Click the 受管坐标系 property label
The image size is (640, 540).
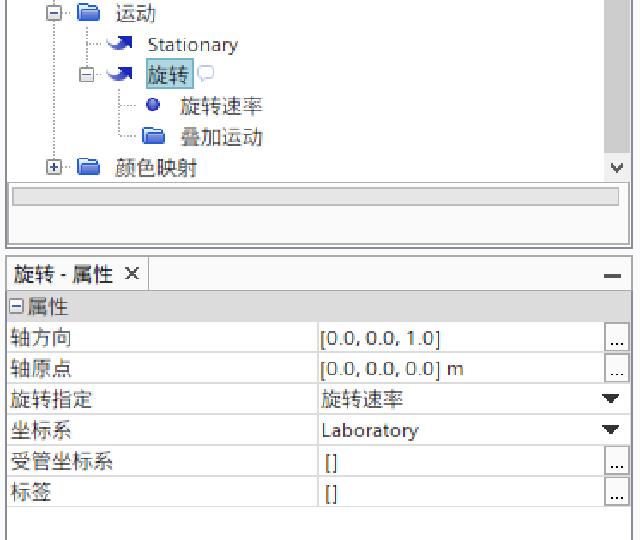61,462
